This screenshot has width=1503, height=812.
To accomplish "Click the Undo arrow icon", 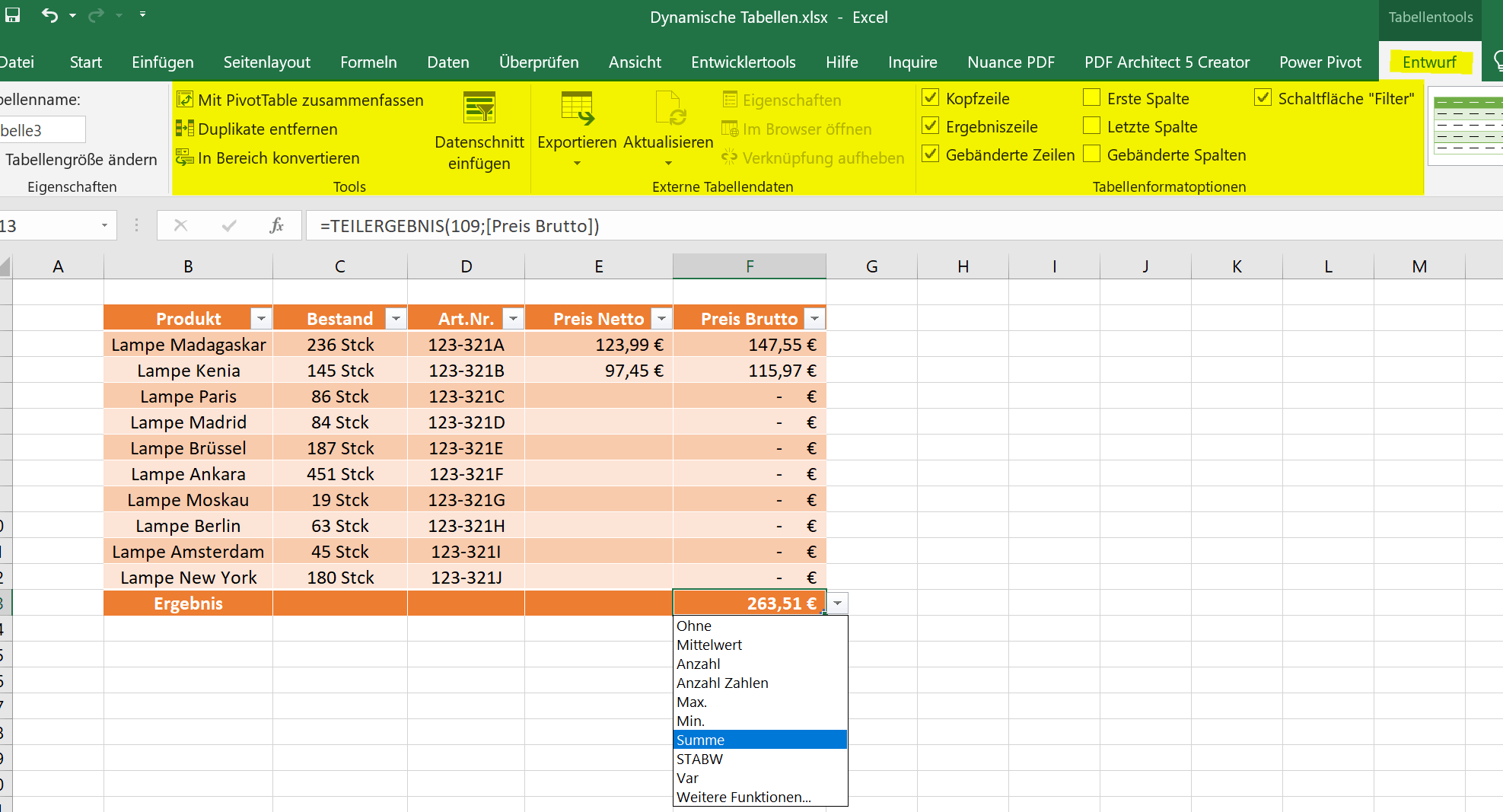I will point(50,15).
